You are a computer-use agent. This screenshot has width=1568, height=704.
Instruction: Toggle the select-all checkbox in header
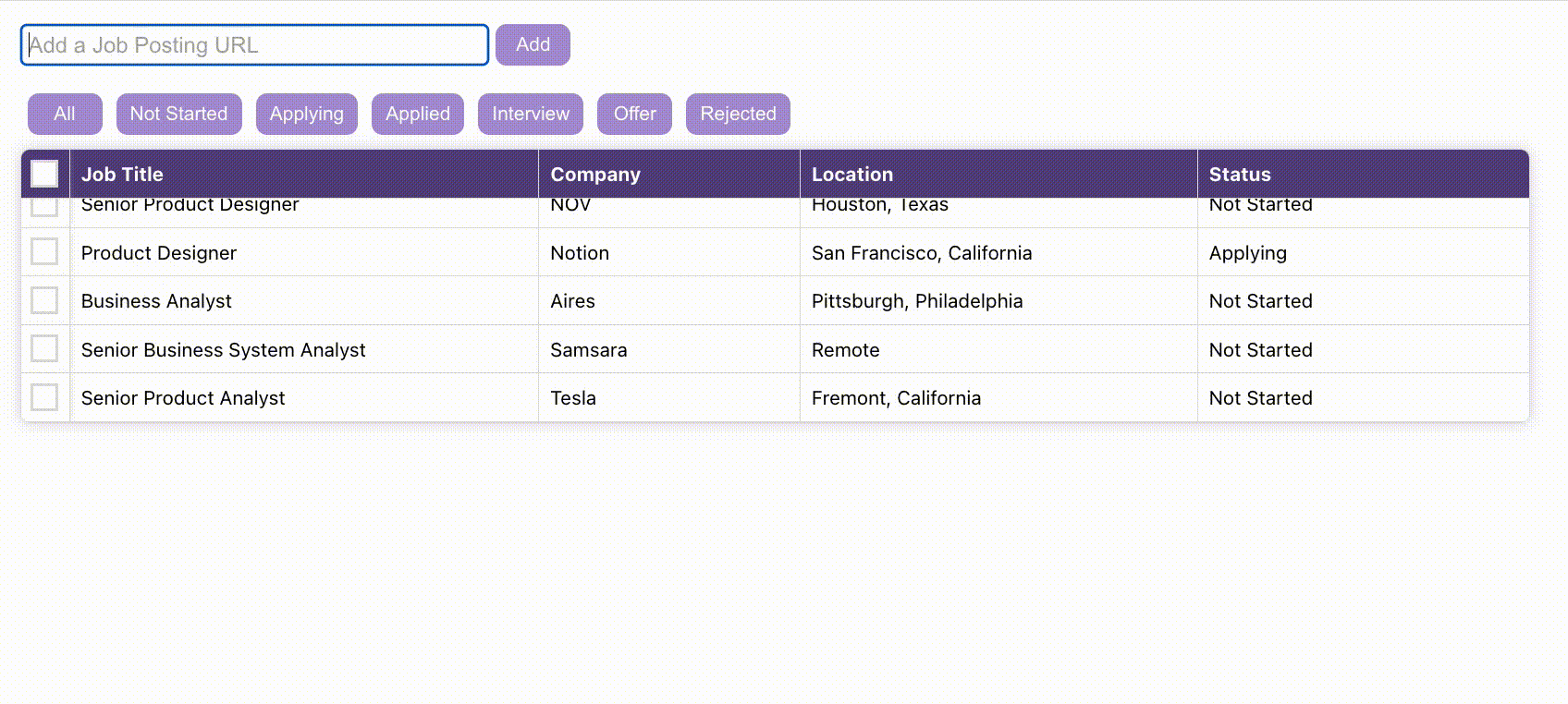[x=44, y=174]
